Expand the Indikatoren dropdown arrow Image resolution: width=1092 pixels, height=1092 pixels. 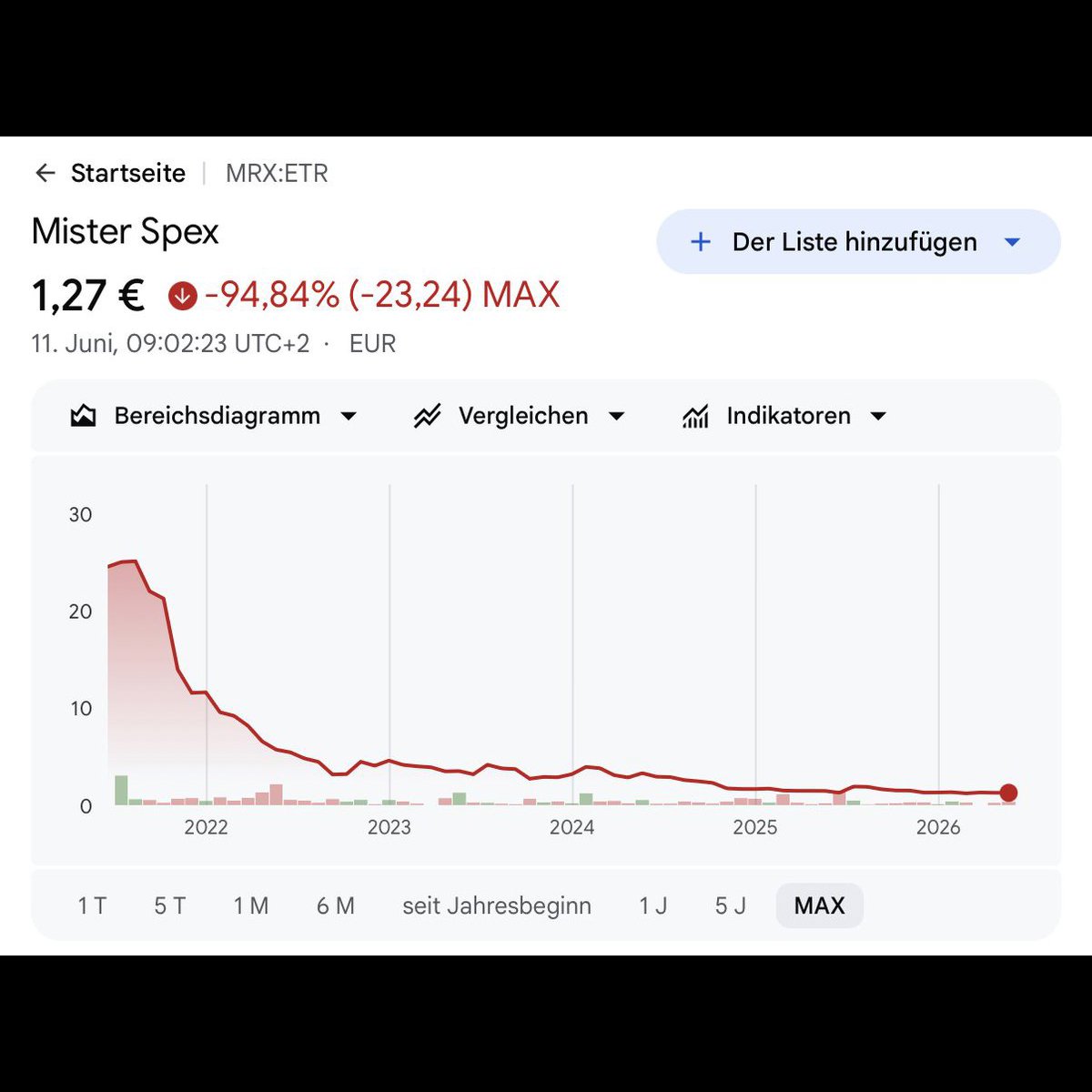pos(878,417)
